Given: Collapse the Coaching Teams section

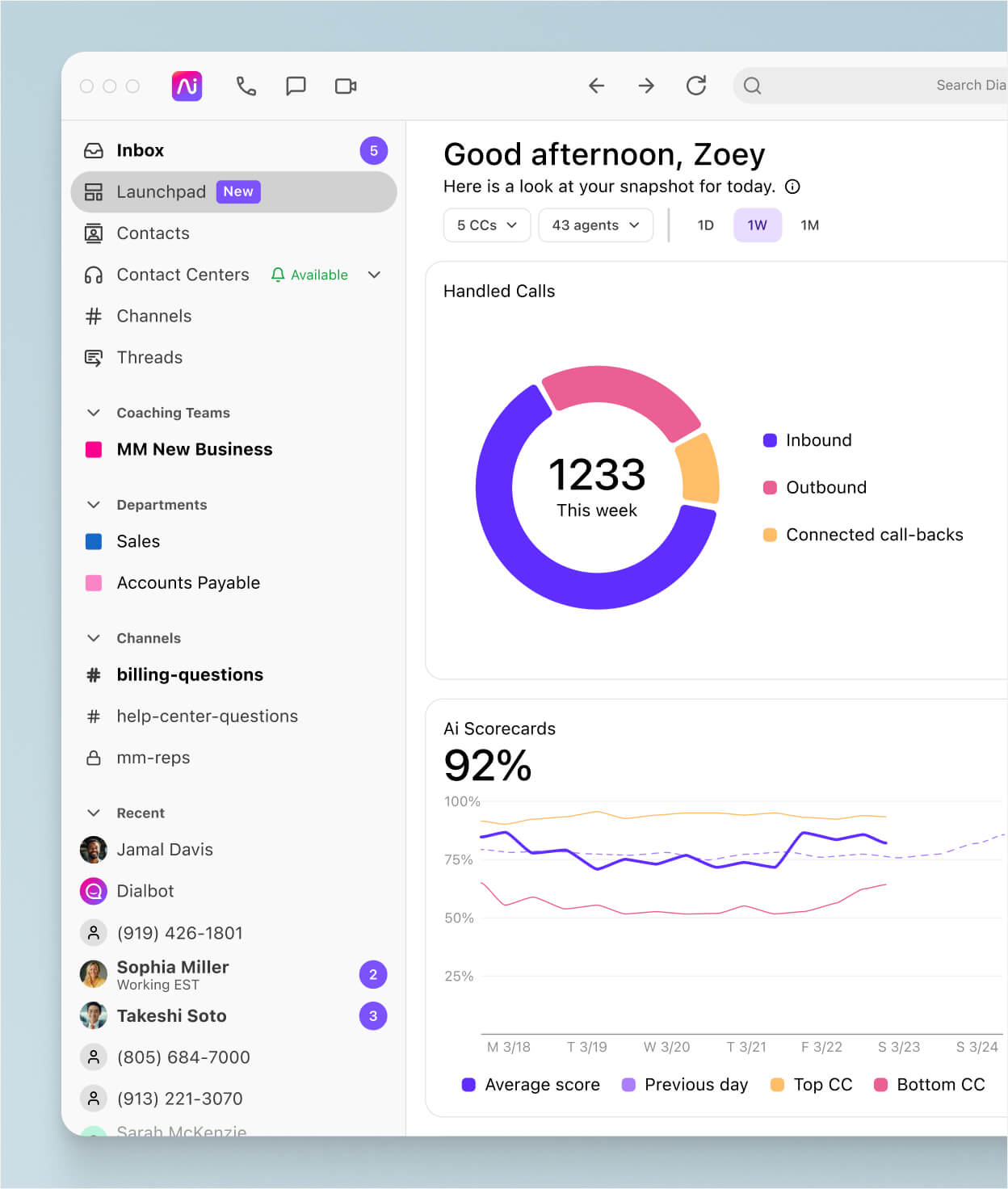Looking at the screenshot, I should click(94, 412).
